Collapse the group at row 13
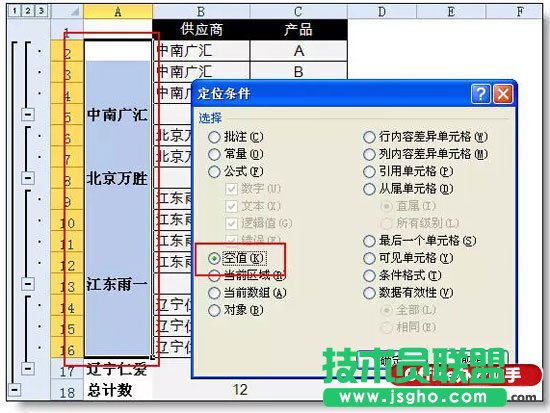The height and width of the screenshot is (413, 550). (28, 284)
